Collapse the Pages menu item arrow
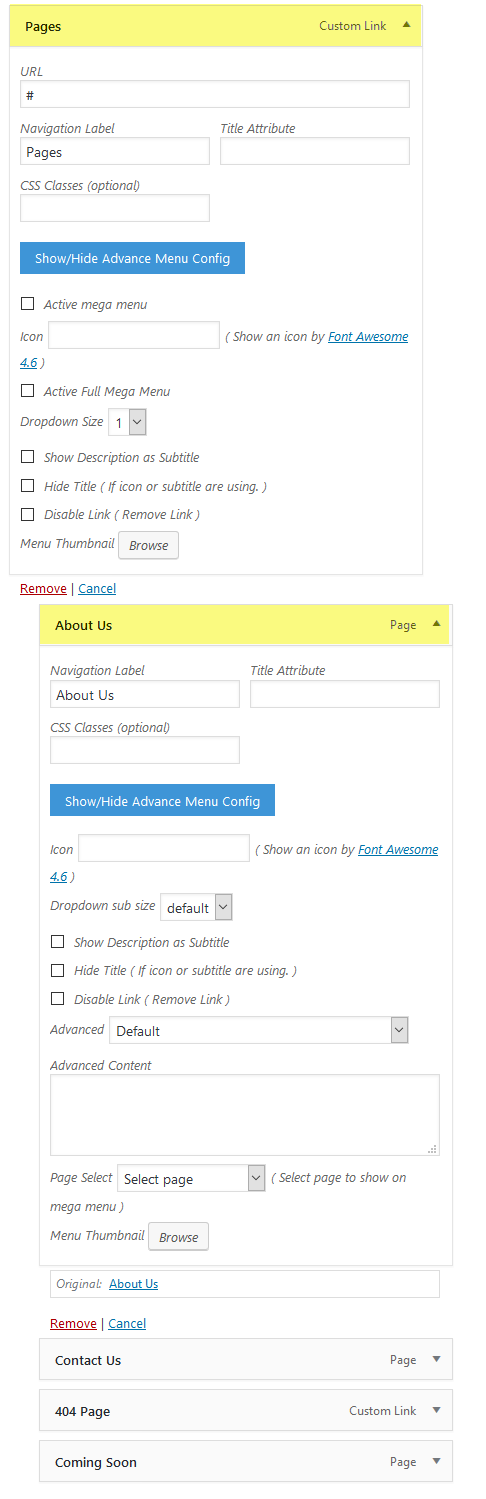Image resolution: width=486 pixels, height=1499 pixels. (405, 25)
